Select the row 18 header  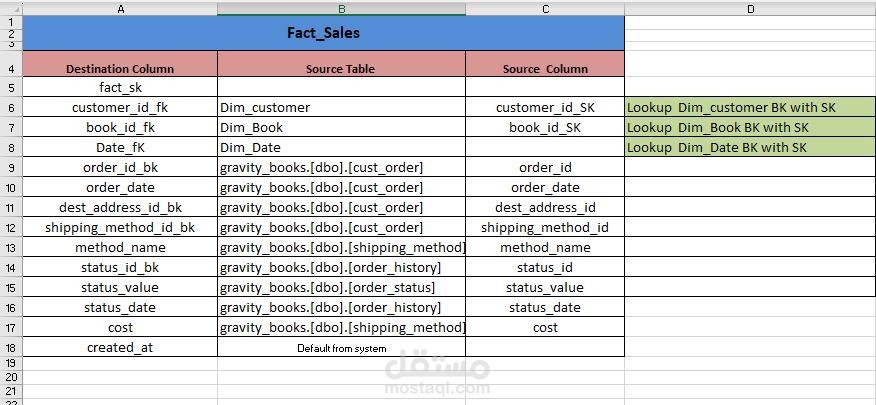click(x=10, y=347)
